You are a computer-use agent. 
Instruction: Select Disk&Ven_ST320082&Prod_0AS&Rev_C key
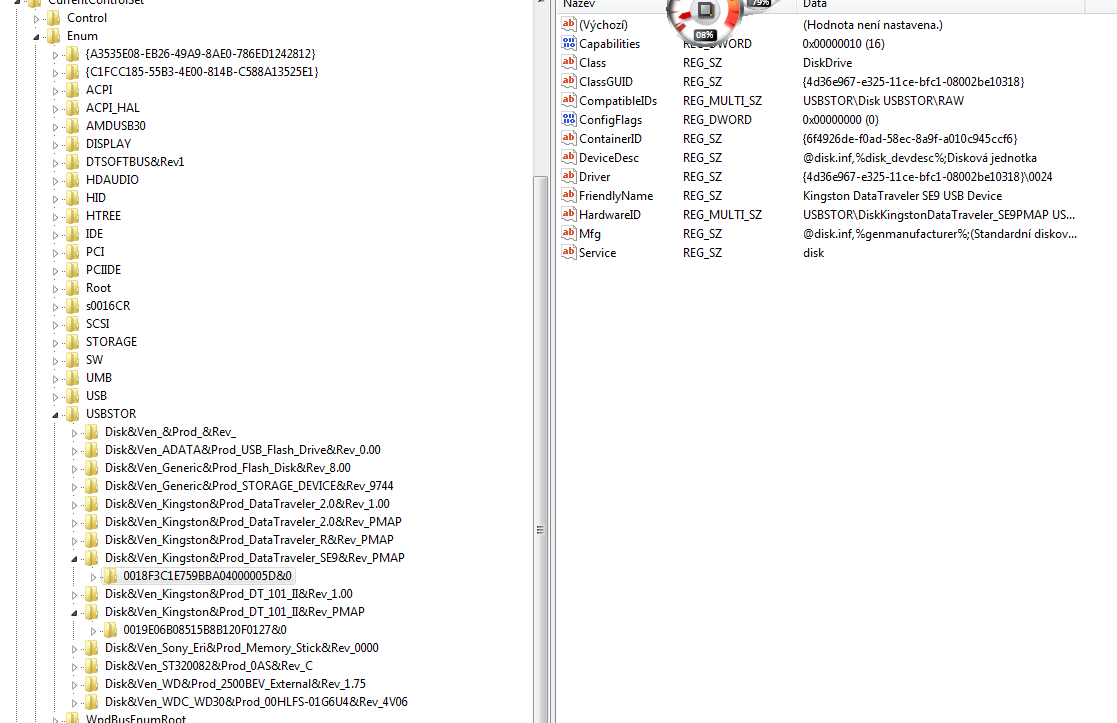point(209,666)
